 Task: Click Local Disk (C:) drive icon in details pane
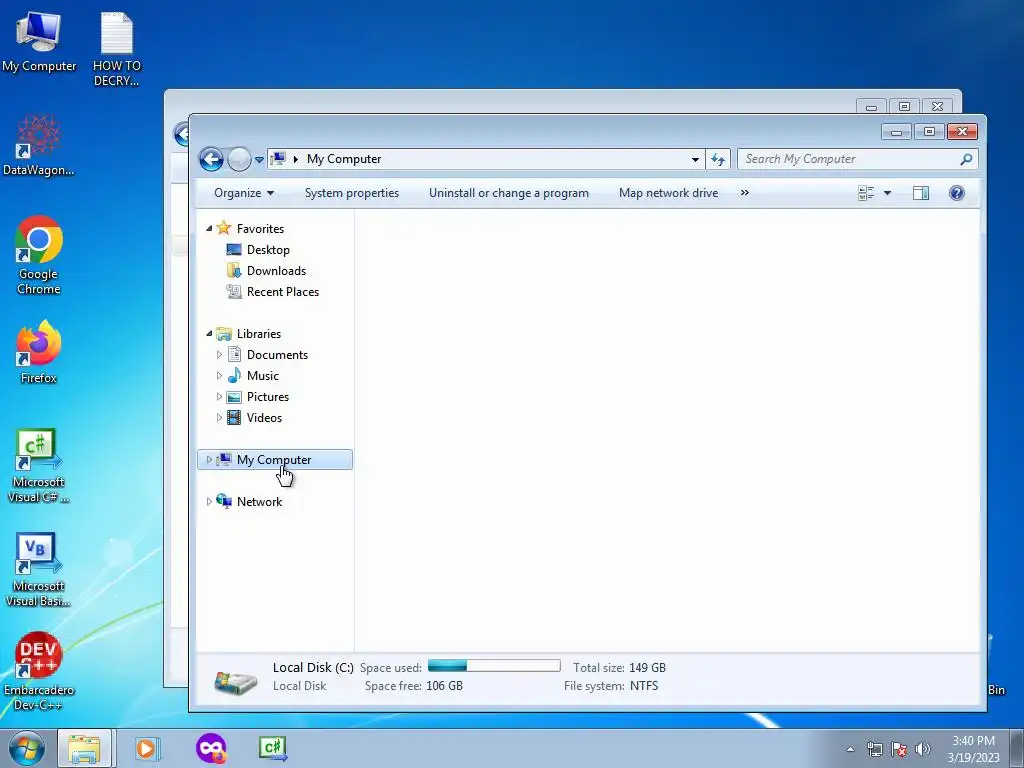pos(236,682)
